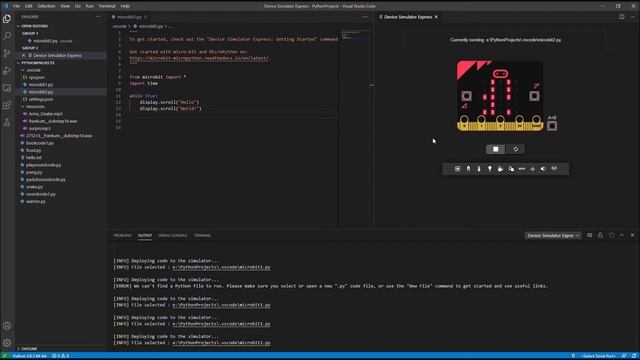Image resolution: width=640 pixels, height=360 pixels.
Task: Click pin 0 on the micro:bit edge connector
Action: (x=464, y=122)
